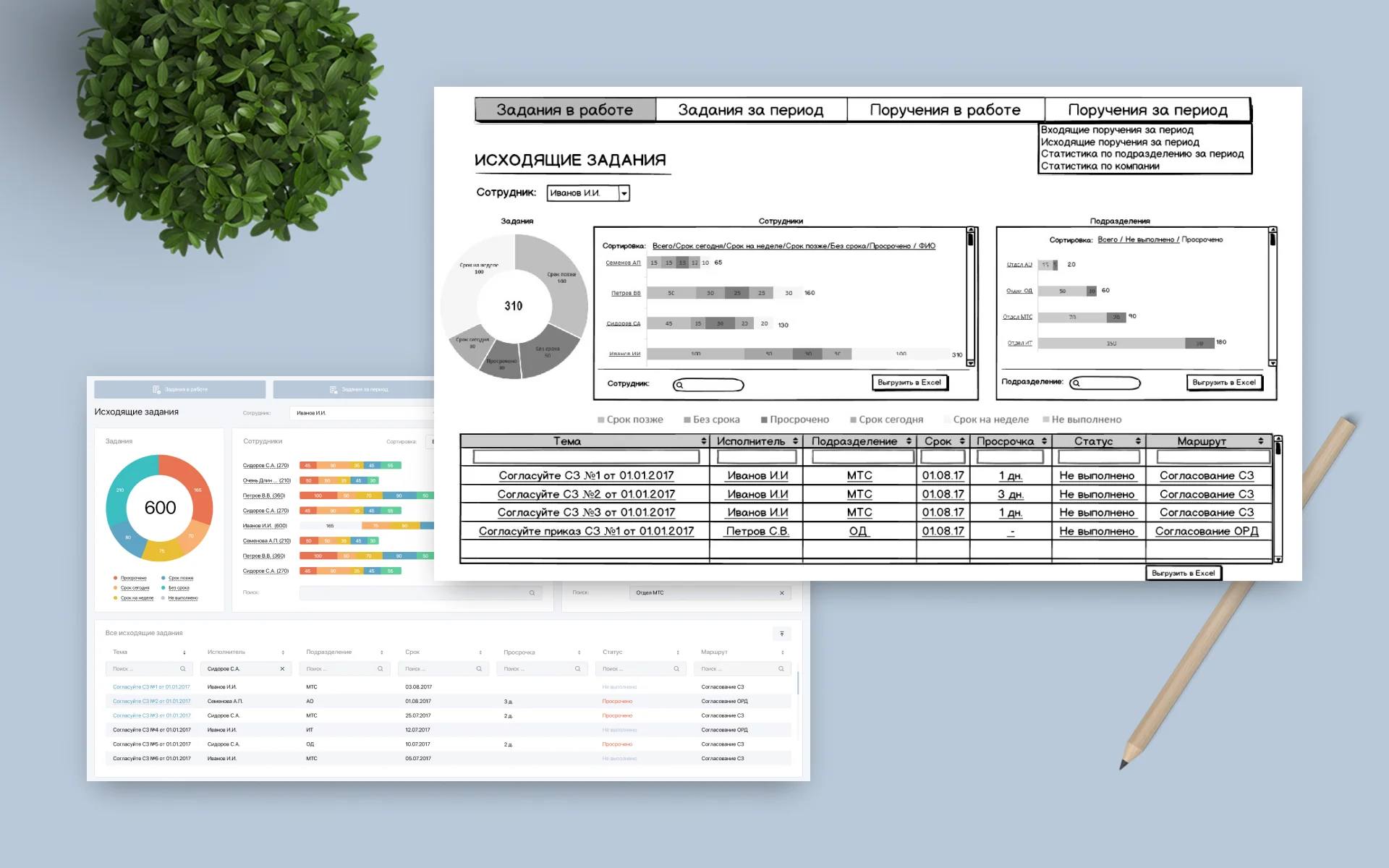Click down arrow of wireframe Подразделения scrollbar
1389x868 pixels.
(x=1273, y=363)
